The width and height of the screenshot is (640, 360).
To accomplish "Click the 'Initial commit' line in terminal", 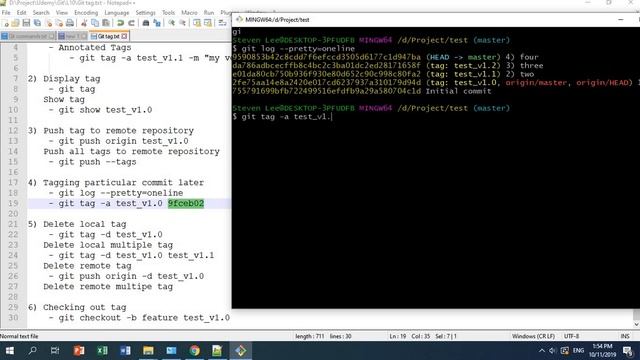I will (x=362, y=91).
